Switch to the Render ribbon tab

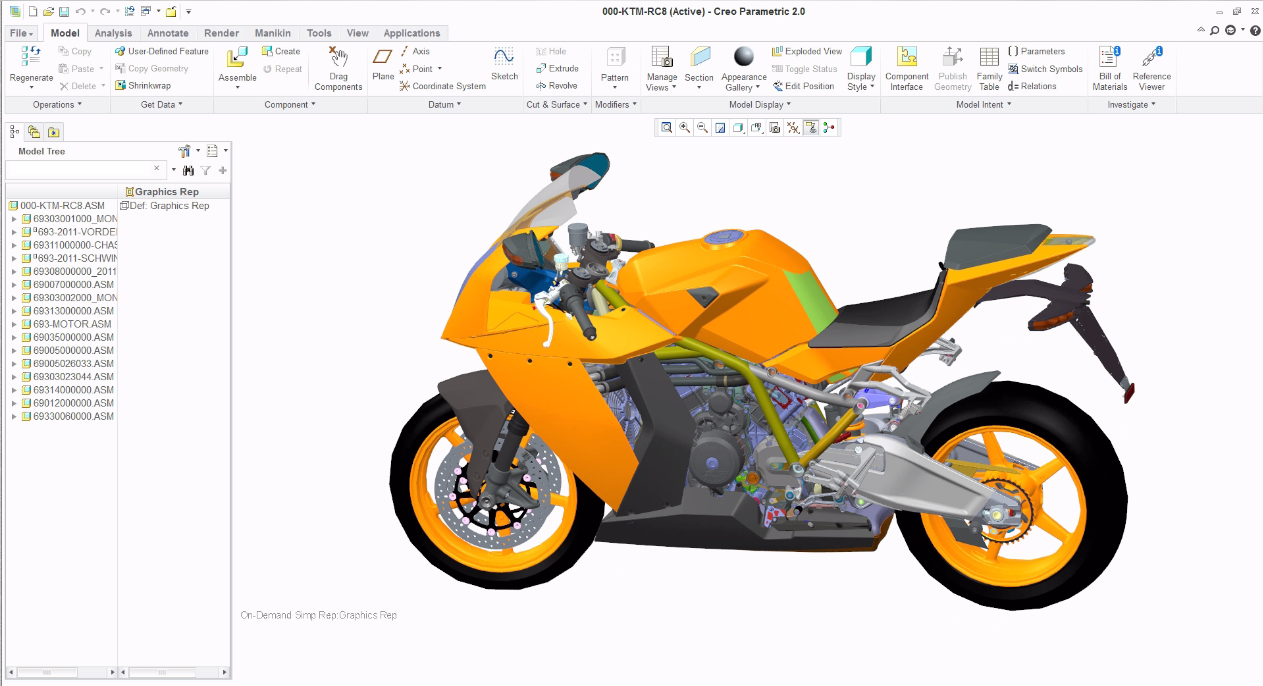click(221, 33)
